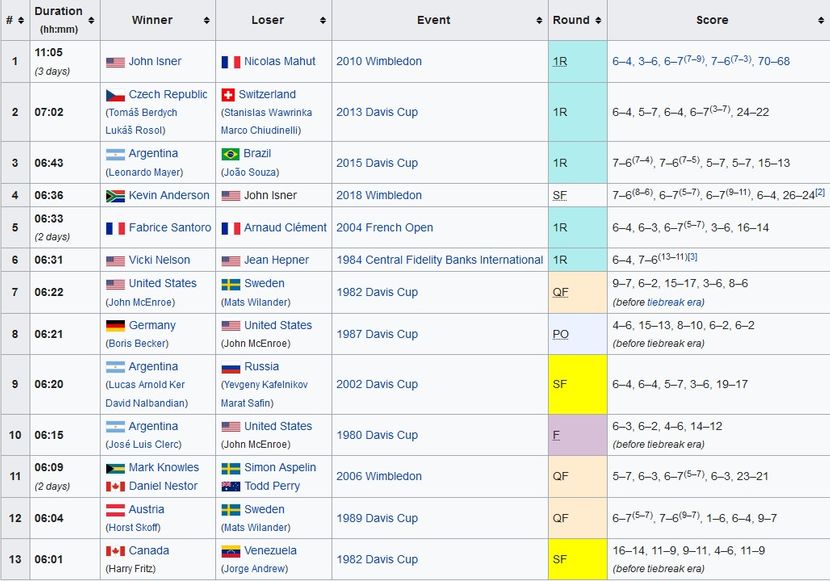Image resolution: width=830 pixels, height=581 pixels.
Task: Click the South Africa flag beside Kevin Anderson
Action: (x=115, y=196)
